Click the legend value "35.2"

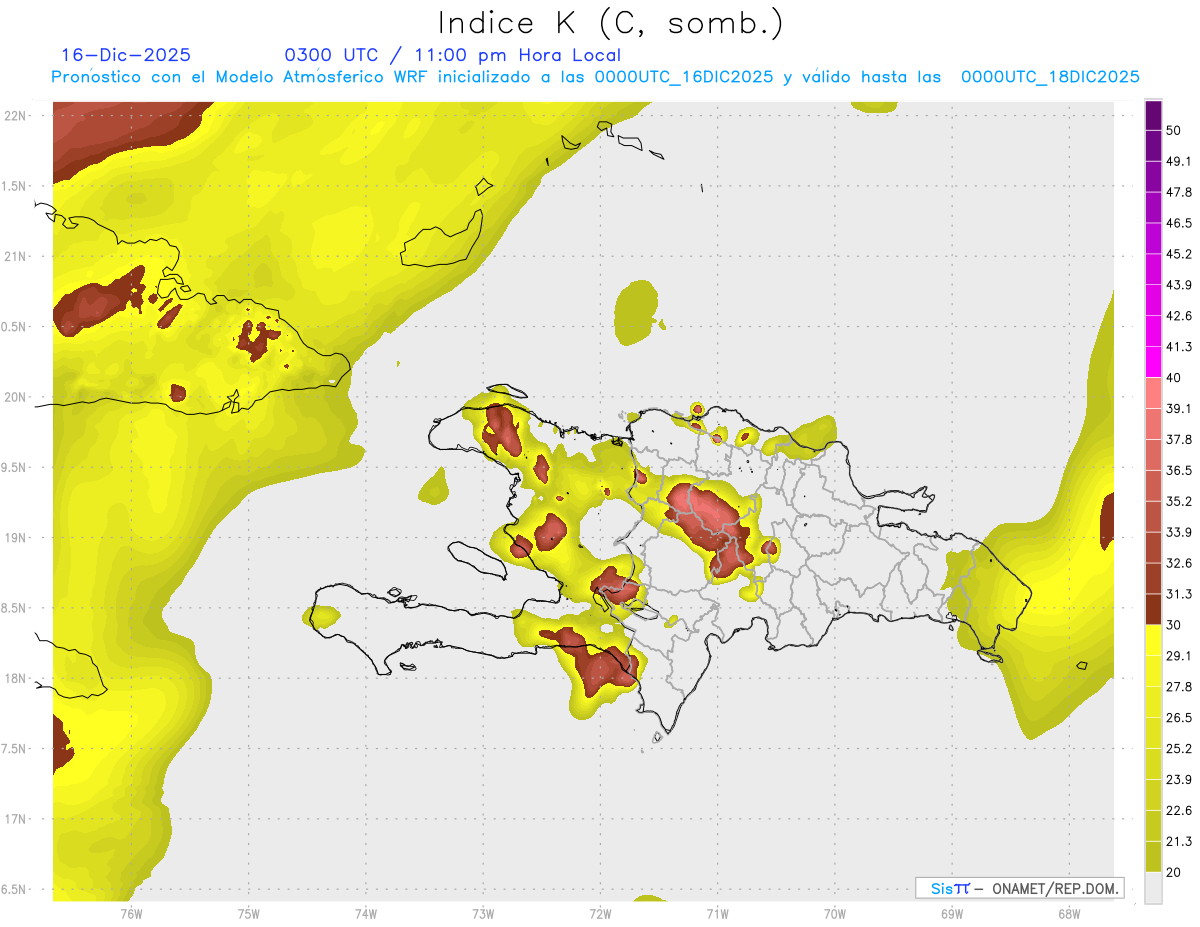1179,501
